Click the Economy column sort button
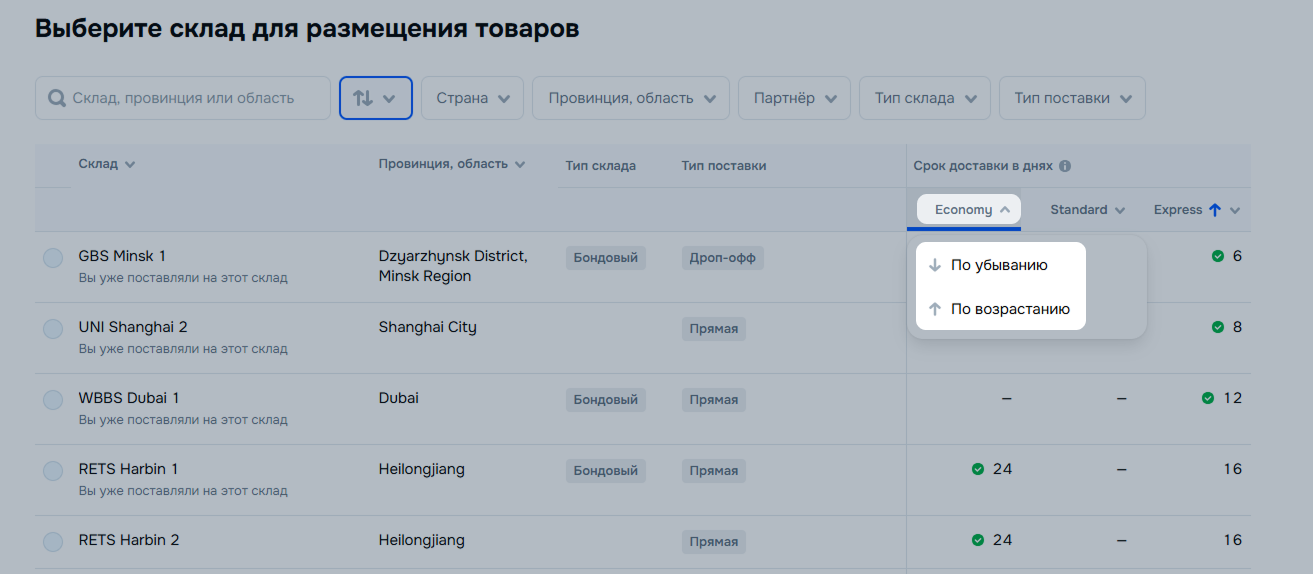1313x574 pixels. 969,210
